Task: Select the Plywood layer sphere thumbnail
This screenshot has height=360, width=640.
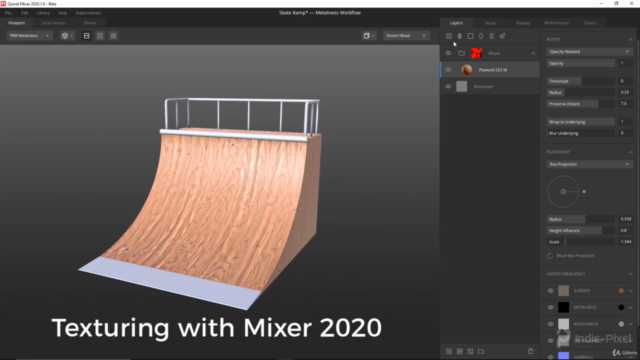Action: click(x=467, y=70)
